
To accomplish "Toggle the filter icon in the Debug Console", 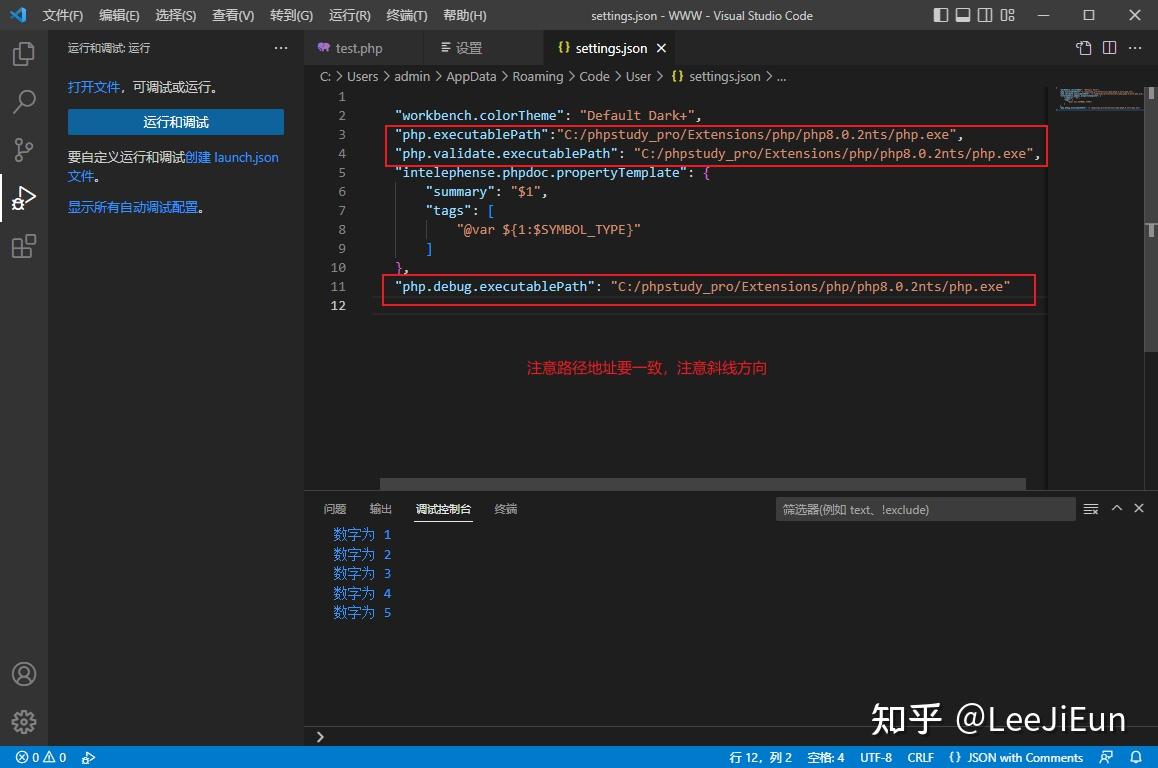I will pyautogui.click(x=1090, y=508).
